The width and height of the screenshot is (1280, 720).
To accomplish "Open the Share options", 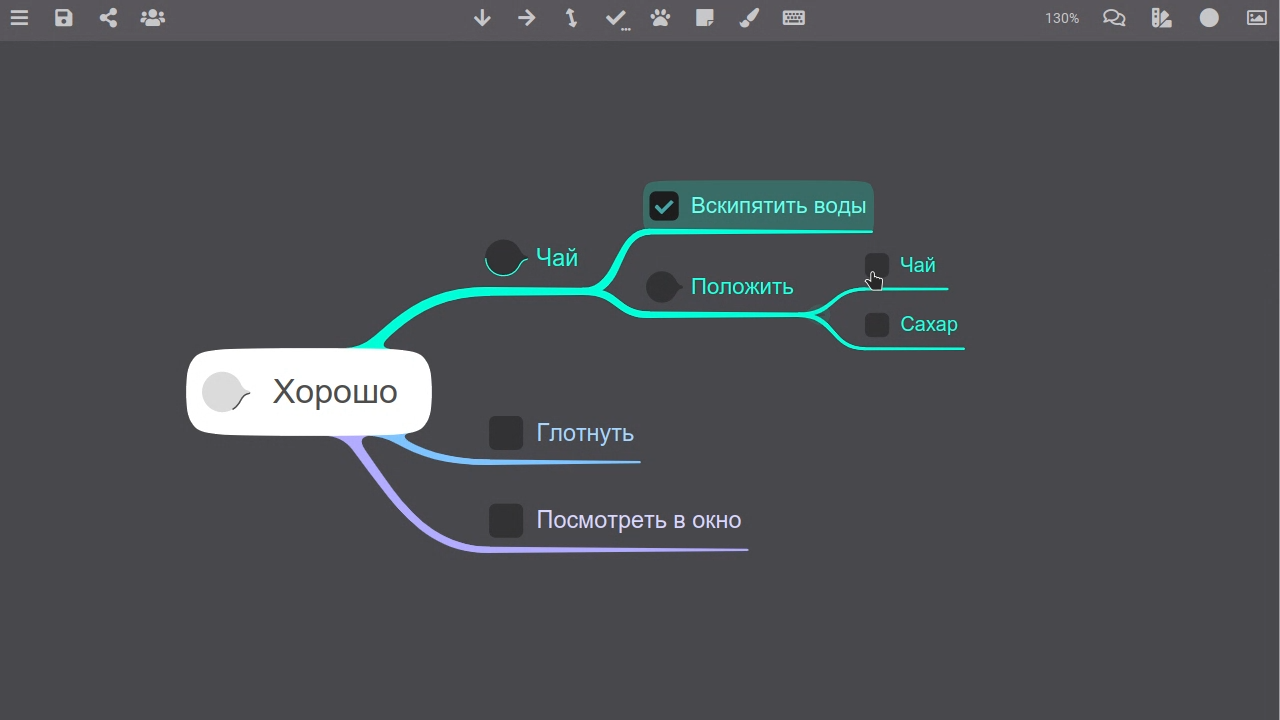I will point(108,17).
